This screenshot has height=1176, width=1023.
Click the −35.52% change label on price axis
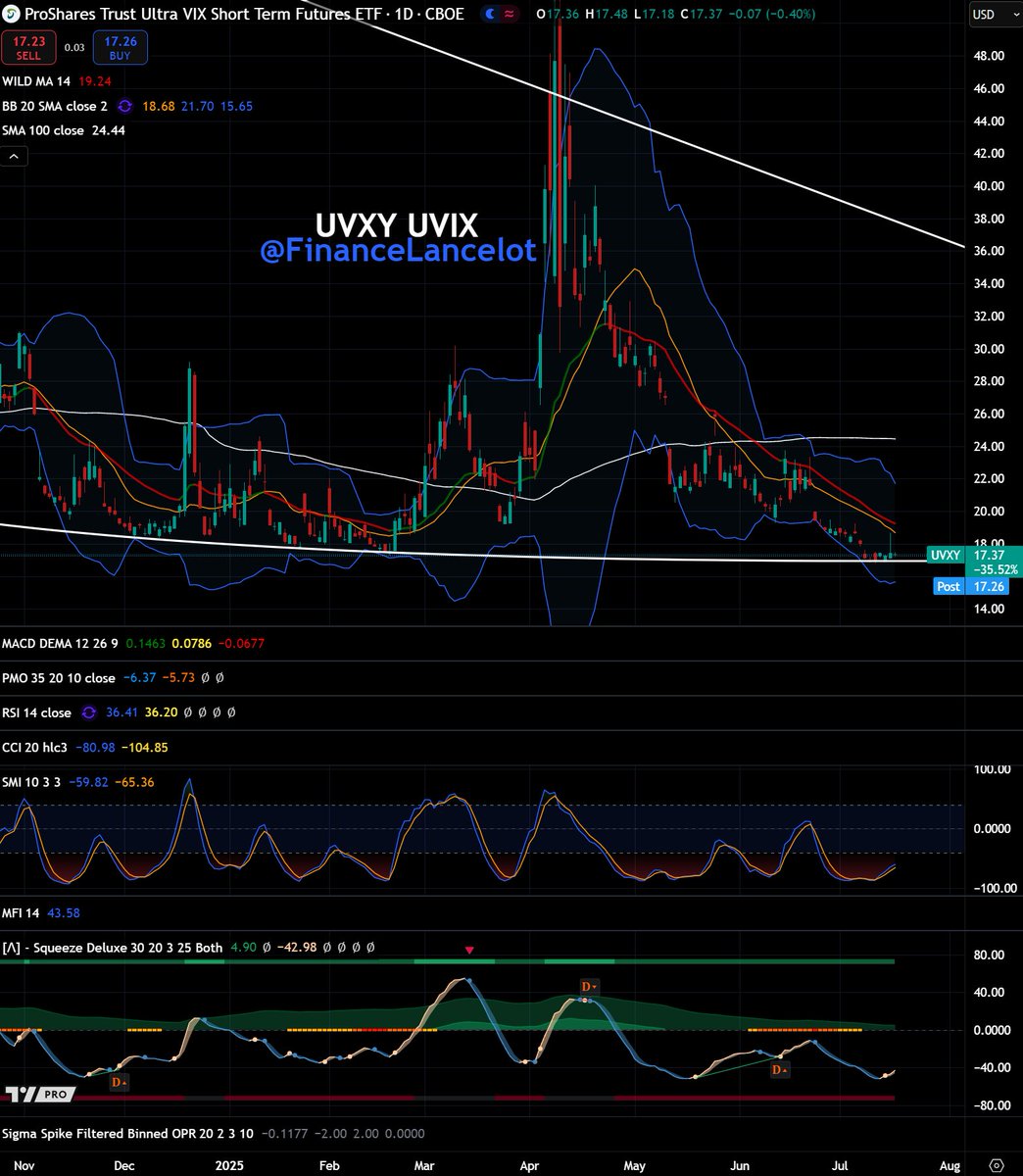998,569
